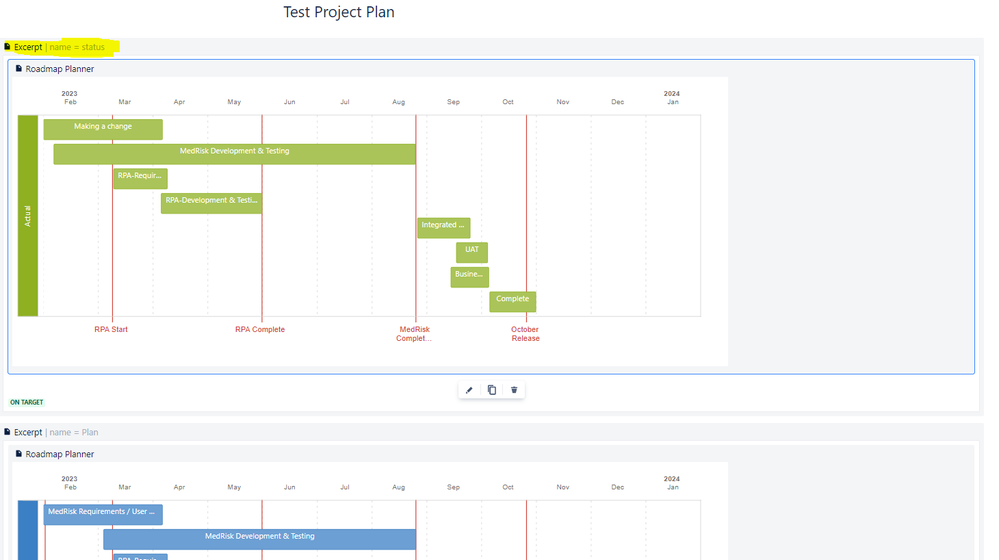Click the first 'Roadmap Planner' macro title
Image resolution: width=999 pixels, height=560 pixels.
click(59, 69)
